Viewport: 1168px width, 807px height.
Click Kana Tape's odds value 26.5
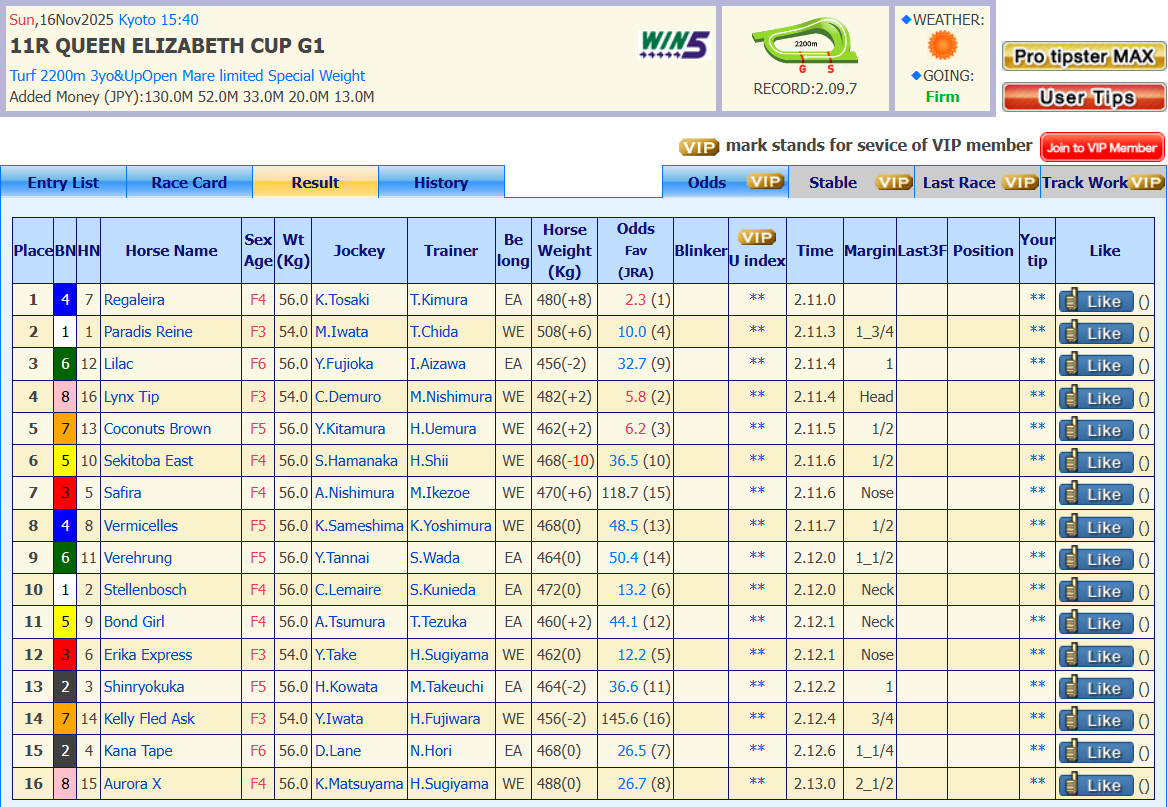tap(632, 750)
